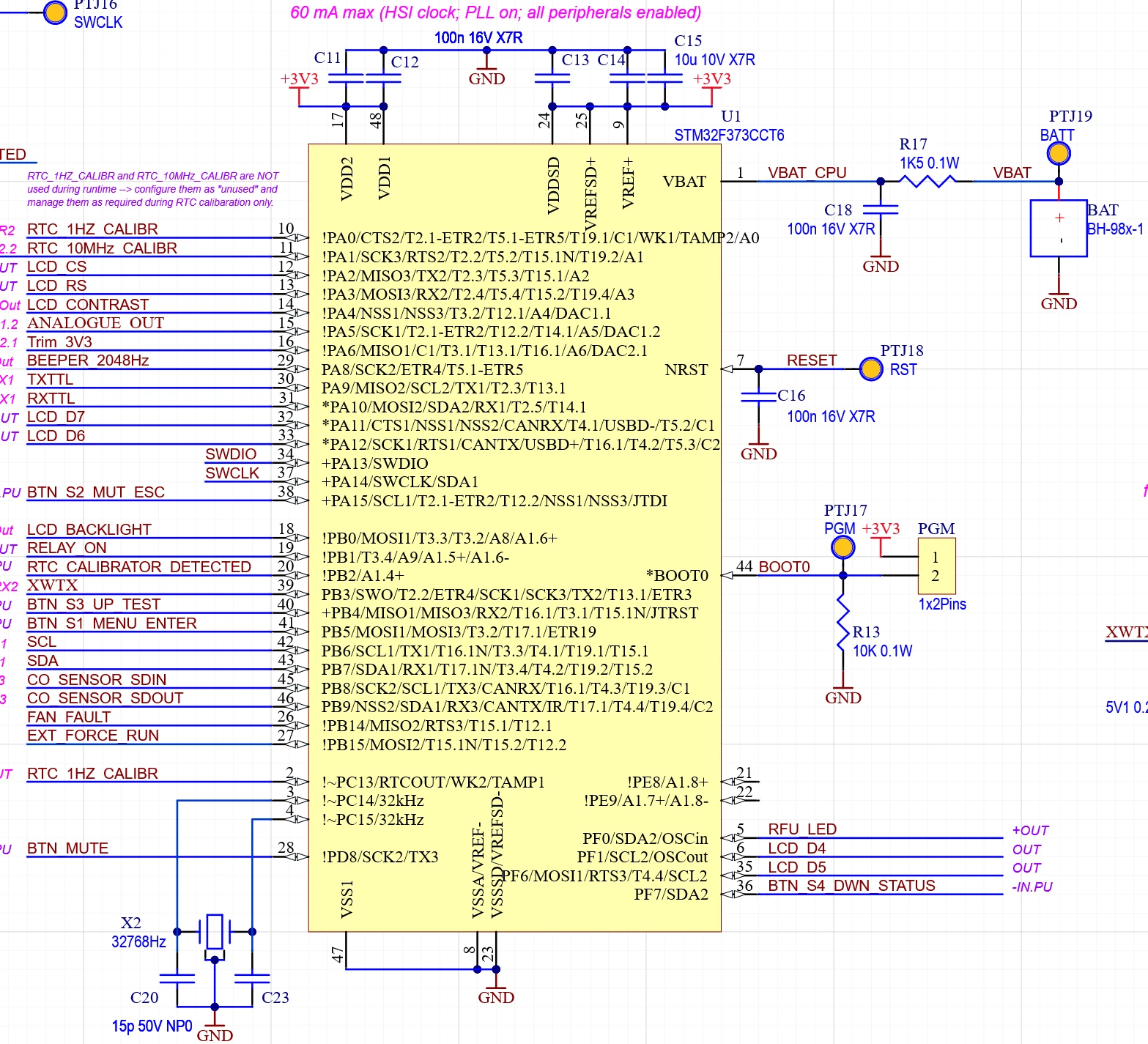This screenshot has width=1148, height=1044.
Task: Select the PGM 1x2 pin header
Action: pyautogui.click(x=936, y=566)
